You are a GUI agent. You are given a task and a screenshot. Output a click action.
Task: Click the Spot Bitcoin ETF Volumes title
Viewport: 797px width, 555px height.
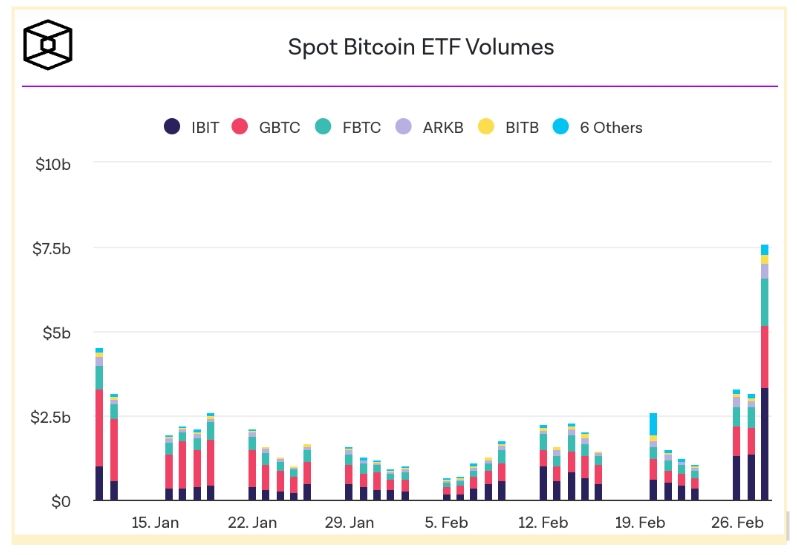pyautogui.click(x=420, y=46)
